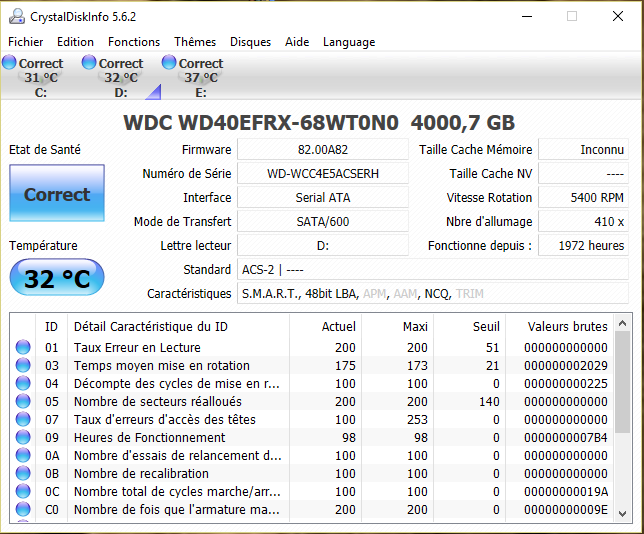Viewport: 644px width, 534px height.
Task: Click the Standard field ACS-2
Action: point(433,269)
